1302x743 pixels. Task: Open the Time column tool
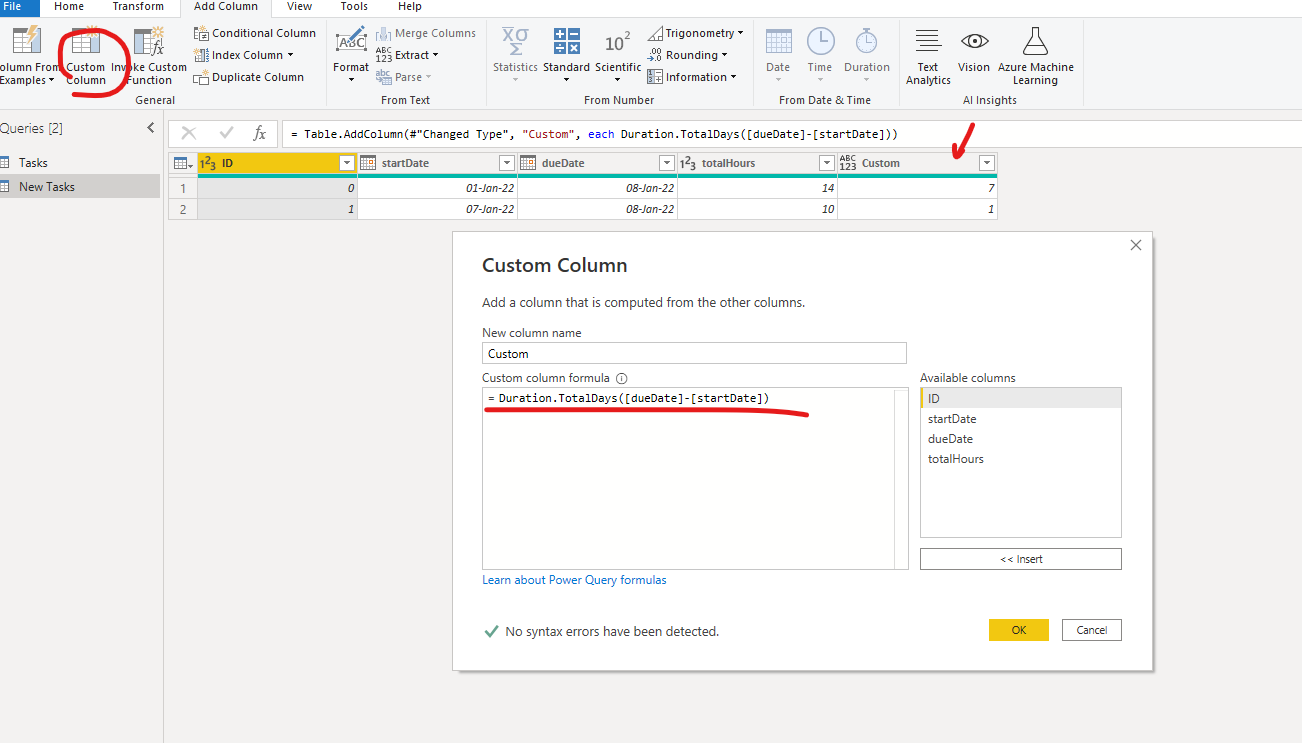coord(820,55)
